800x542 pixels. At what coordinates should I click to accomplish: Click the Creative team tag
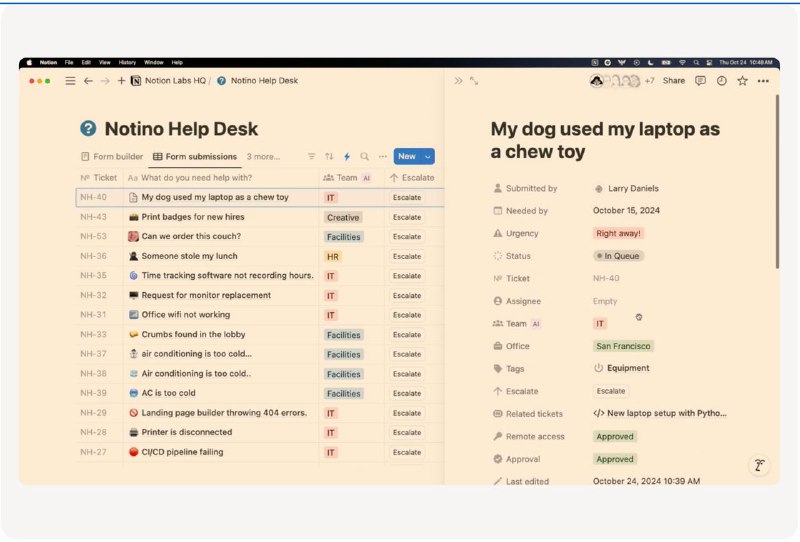click(x=343, y=217)
